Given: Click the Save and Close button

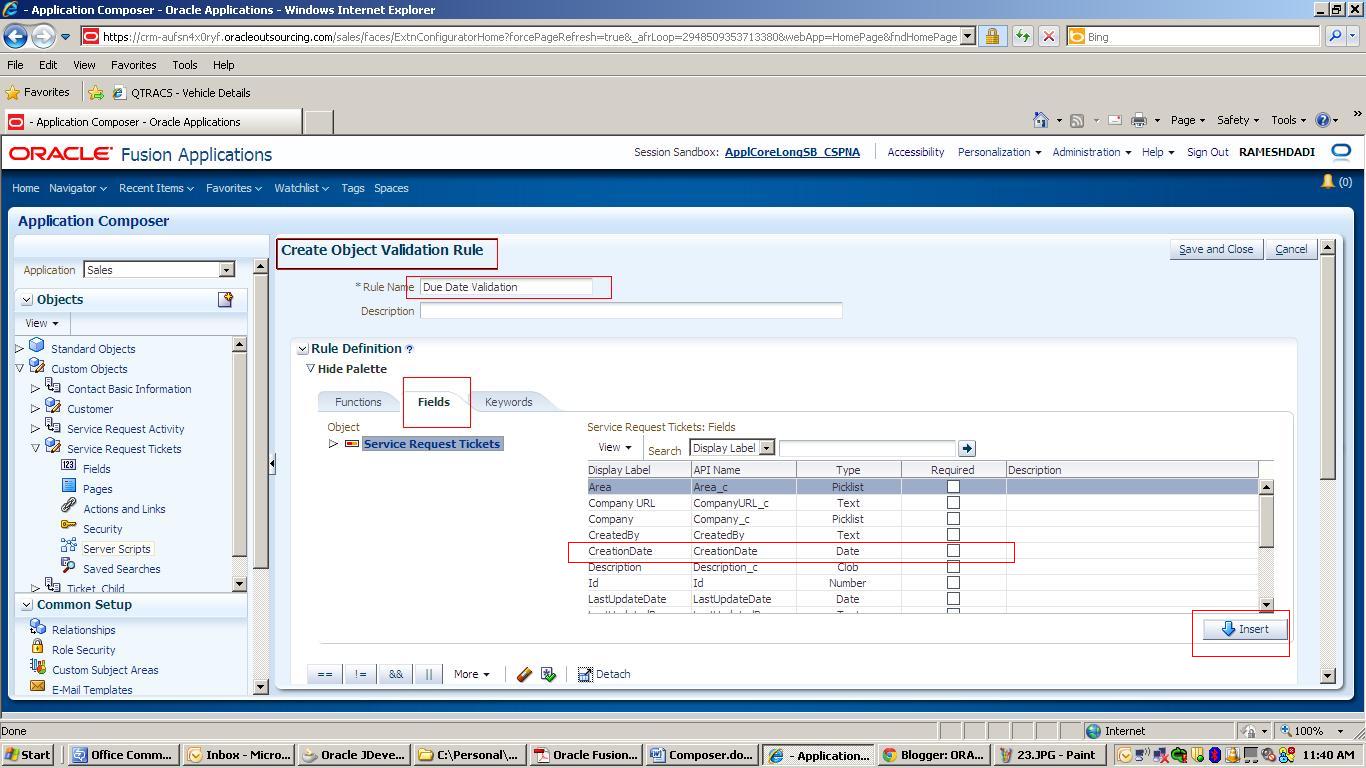Looking at the screenshot, I should 1215,249.
